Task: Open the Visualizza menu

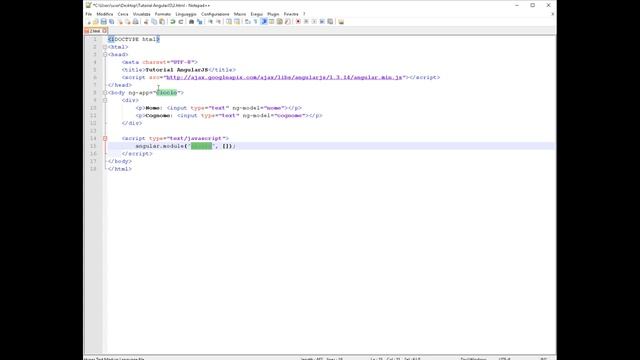Action: coord(142,14)
